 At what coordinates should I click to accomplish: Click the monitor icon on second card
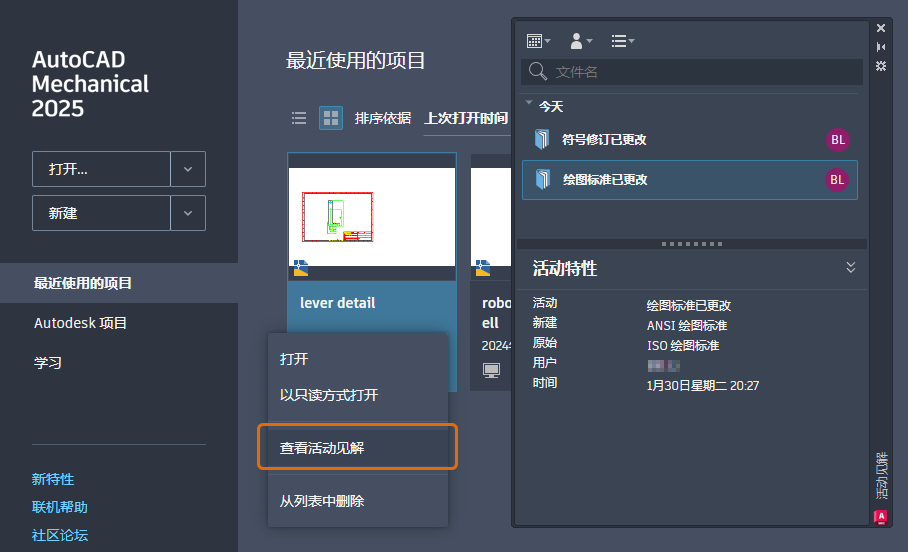(491, 370)
